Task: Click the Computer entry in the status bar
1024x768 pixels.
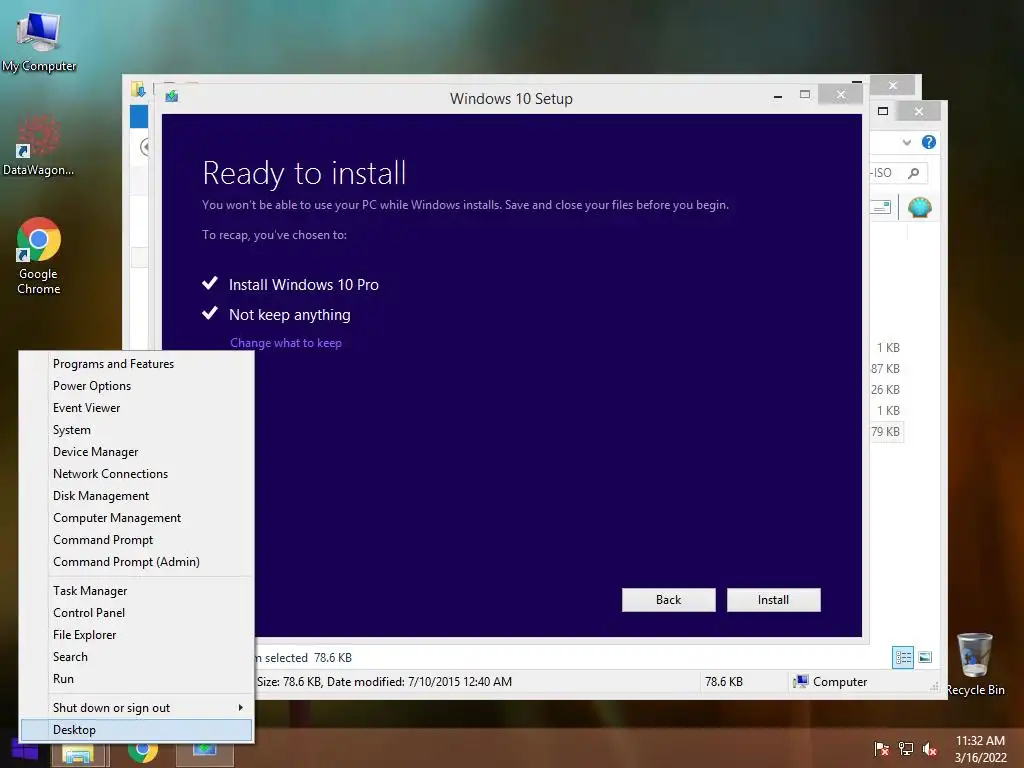Action: 830,682
